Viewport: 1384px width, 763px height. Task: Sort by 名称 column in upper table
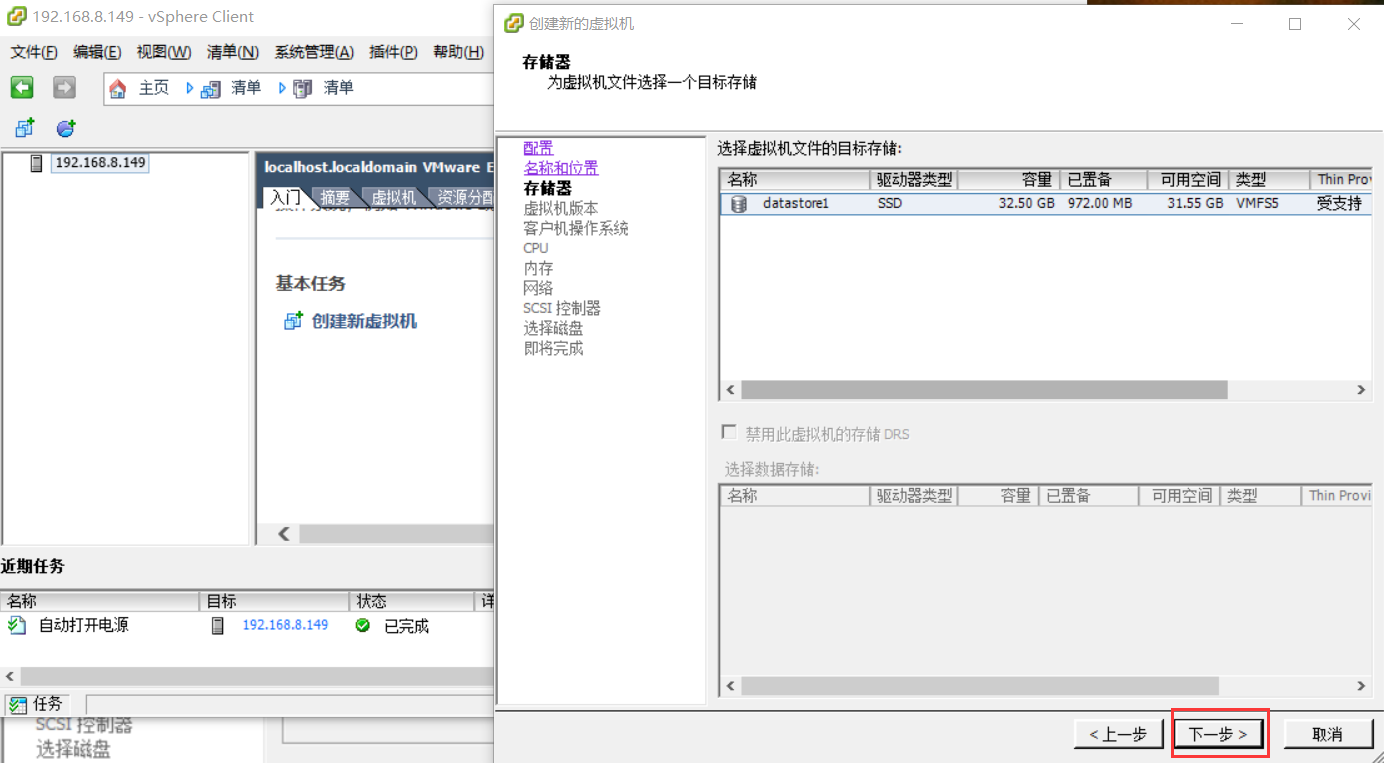click(795, 180)
